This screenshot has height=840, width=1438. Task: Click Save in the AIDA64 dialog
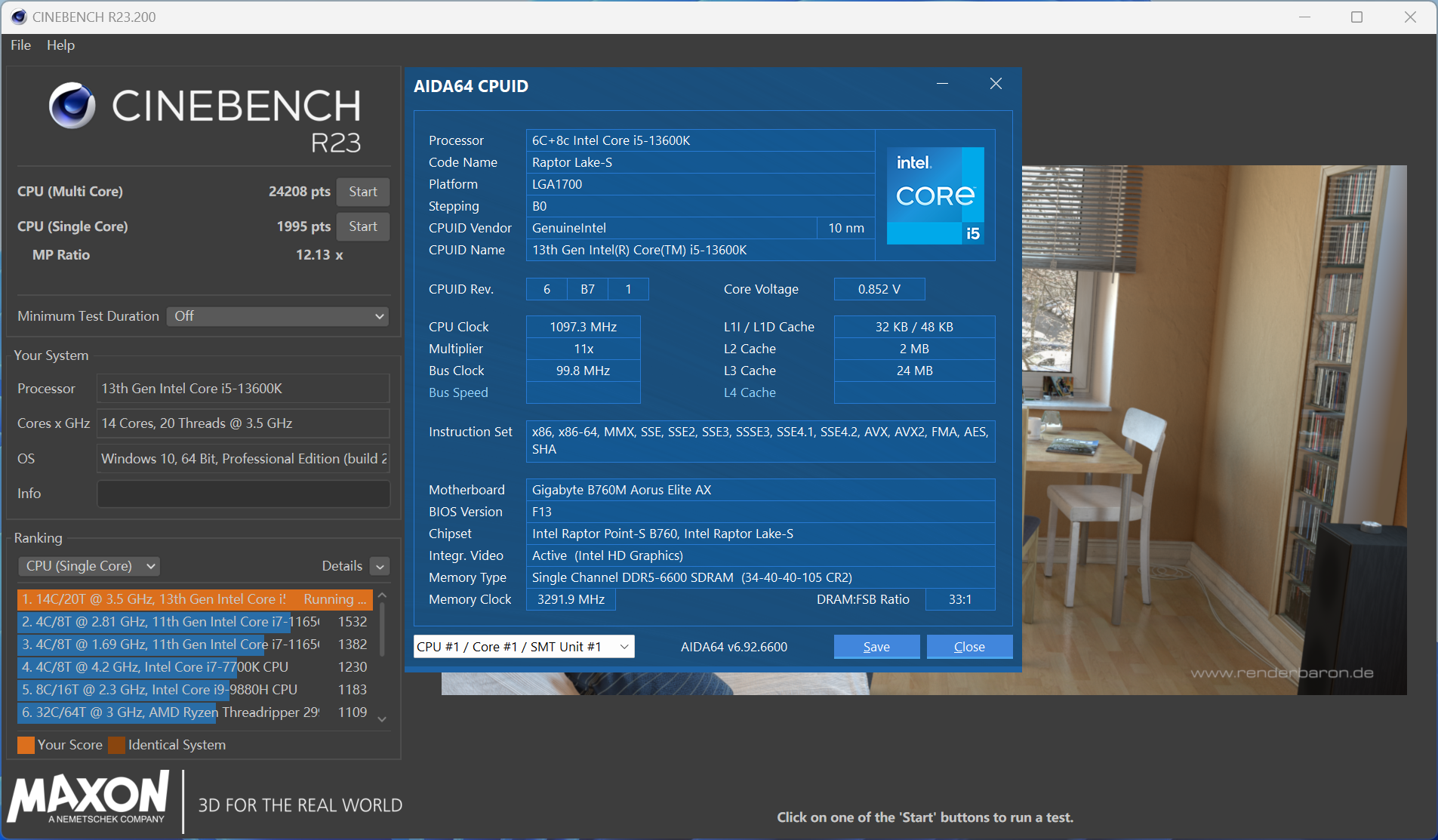tap(876, 647)
